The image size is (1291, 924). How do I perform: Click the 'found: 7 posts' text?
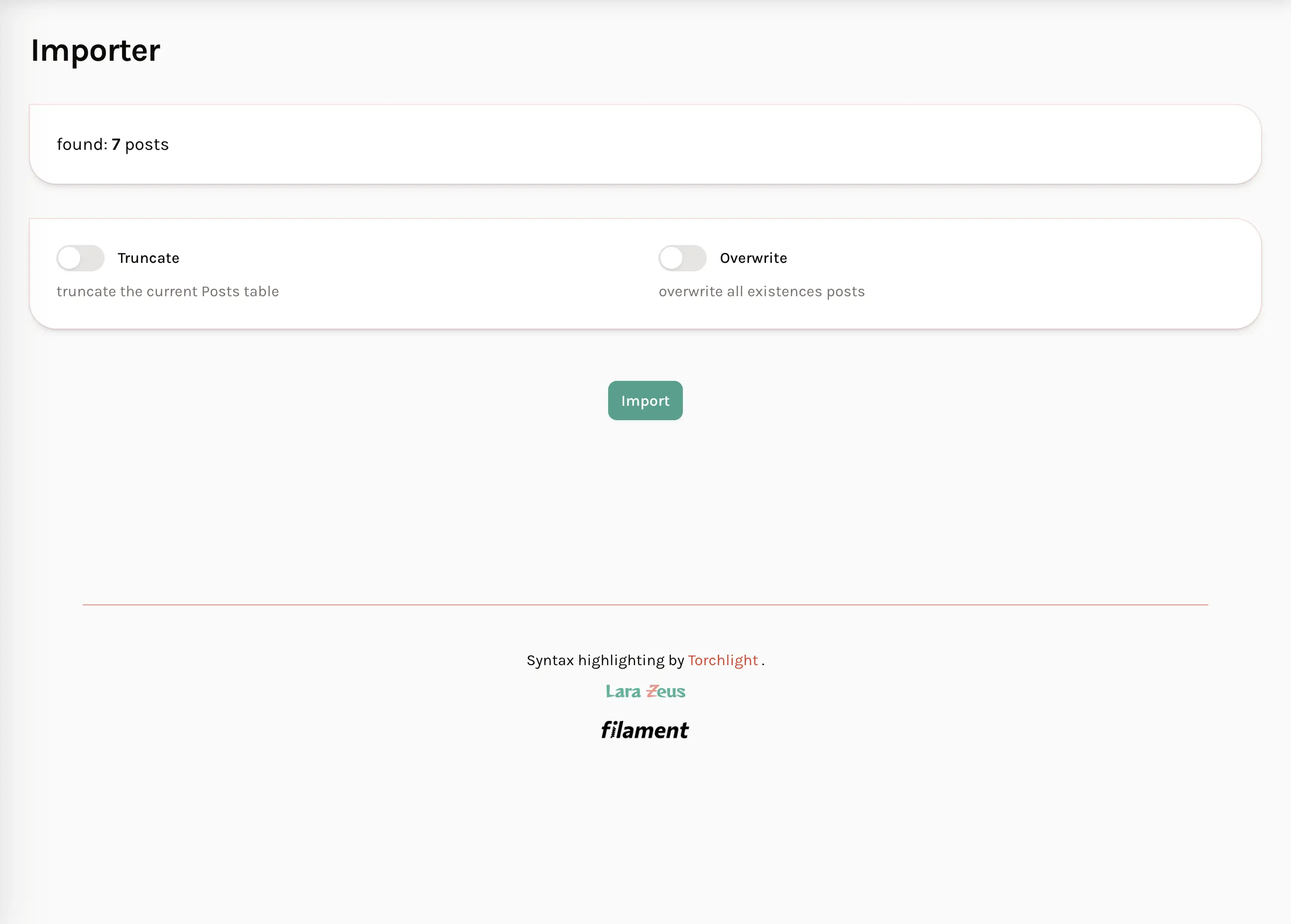tap(113, 144)
